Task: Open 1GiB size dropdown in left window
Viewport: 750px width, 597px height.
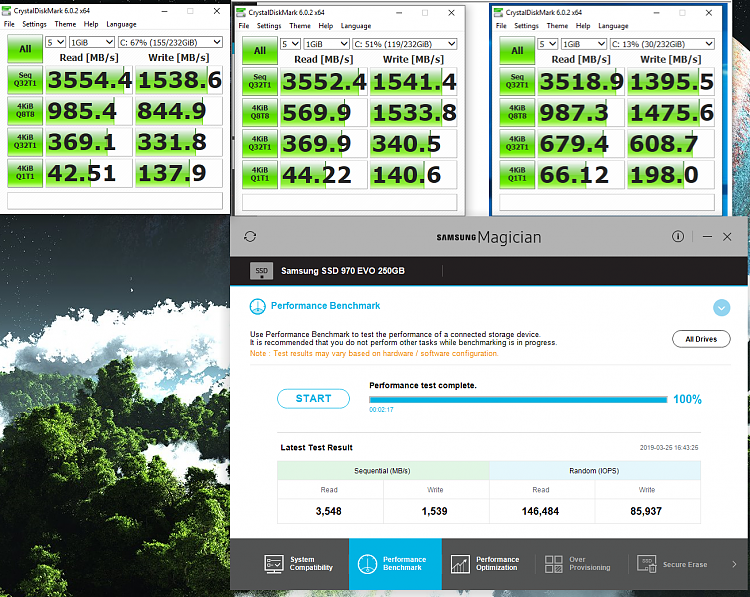Action: (92, 42)
